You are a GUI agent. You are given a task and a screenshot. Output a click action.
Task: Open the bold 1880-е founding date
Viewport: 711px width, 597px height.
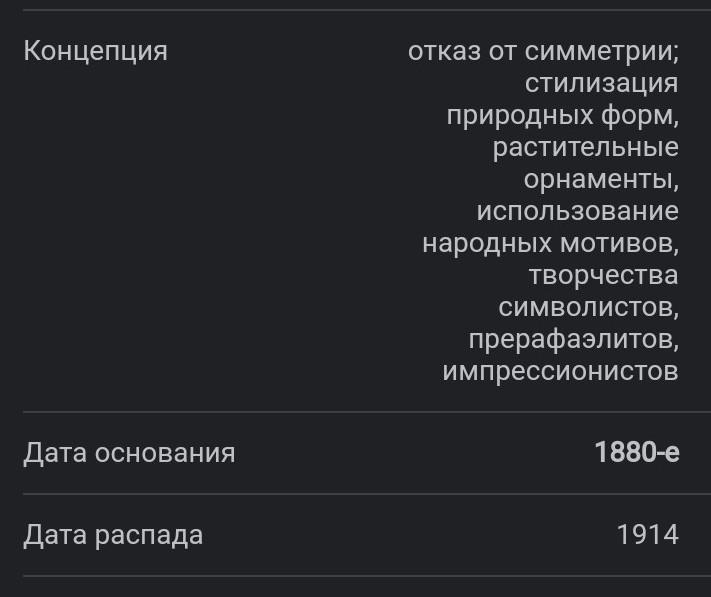pyautogui.click(x=636, y=453)
